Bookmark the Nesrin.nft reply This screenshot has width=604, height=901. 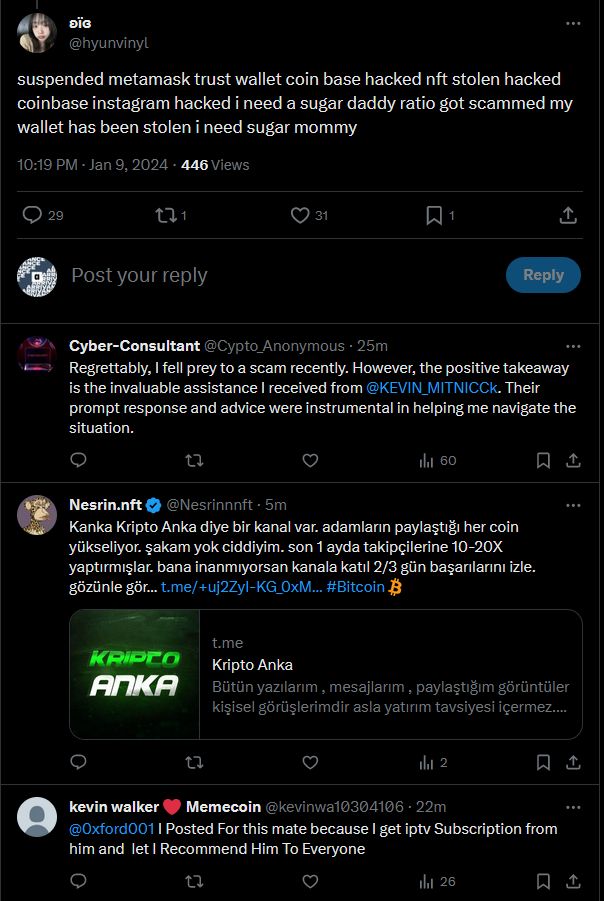tap(543, 762)
